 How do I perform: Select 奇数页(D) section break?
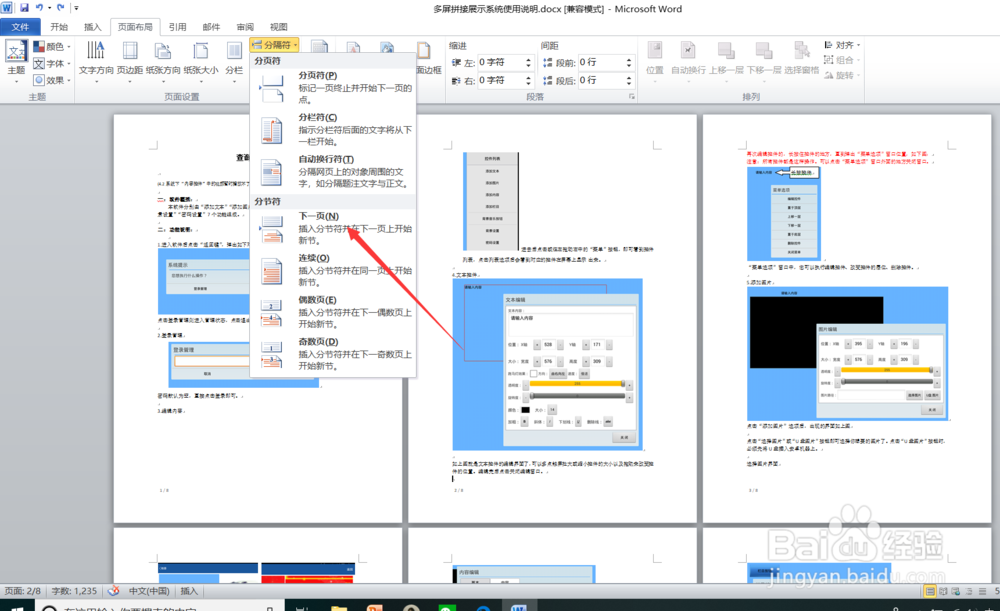coord(333,354)
